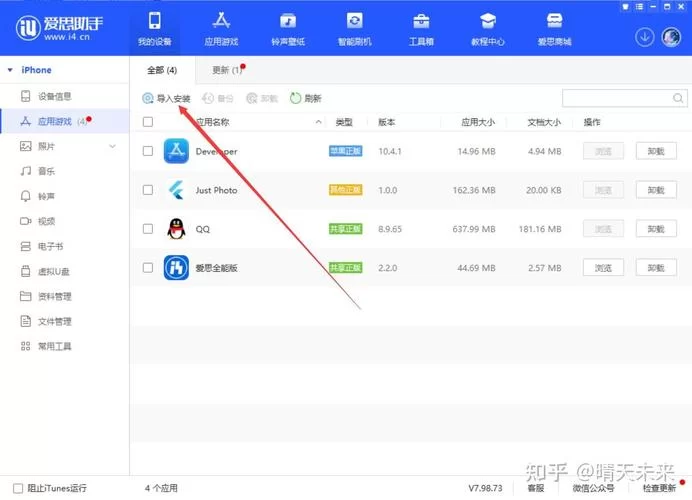Open the list menu icon in title bar
Image resolution: width=692 pixels, height=500 pixels.
tap(639, 7)
